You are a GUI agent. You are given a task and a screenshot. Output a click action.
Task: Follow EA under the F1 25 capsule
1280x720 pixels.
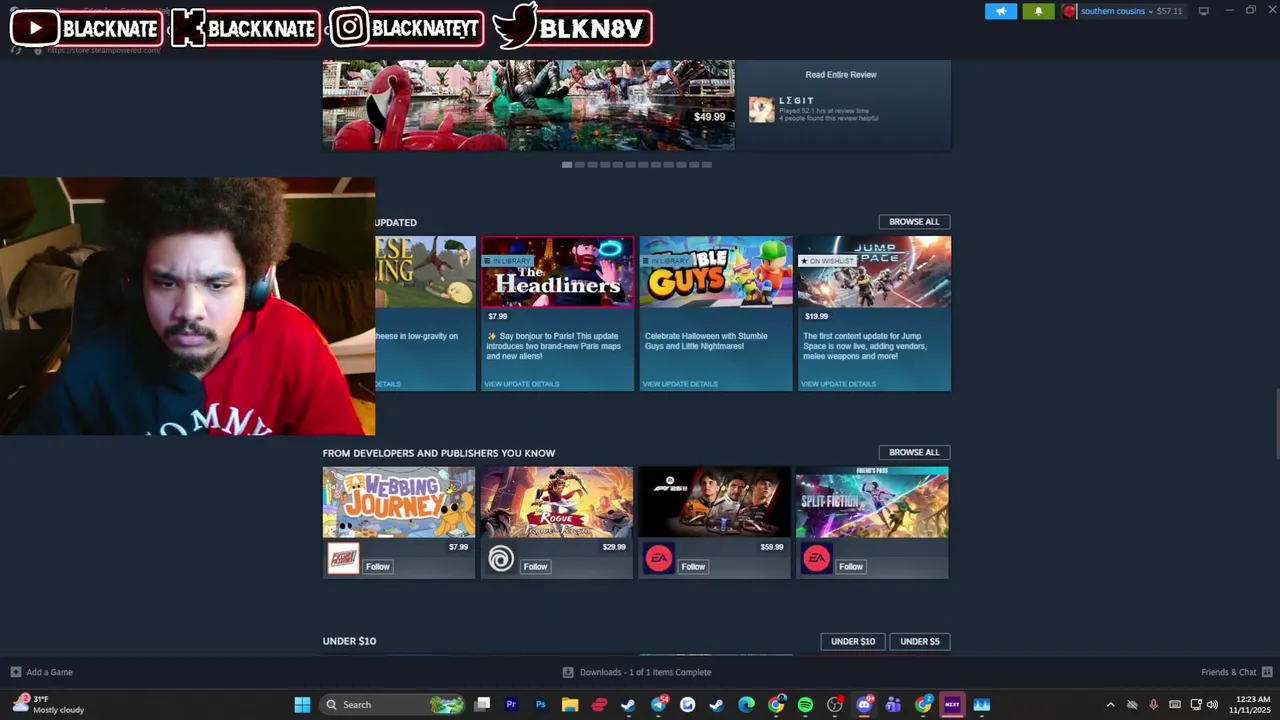[x=693, y=567]
